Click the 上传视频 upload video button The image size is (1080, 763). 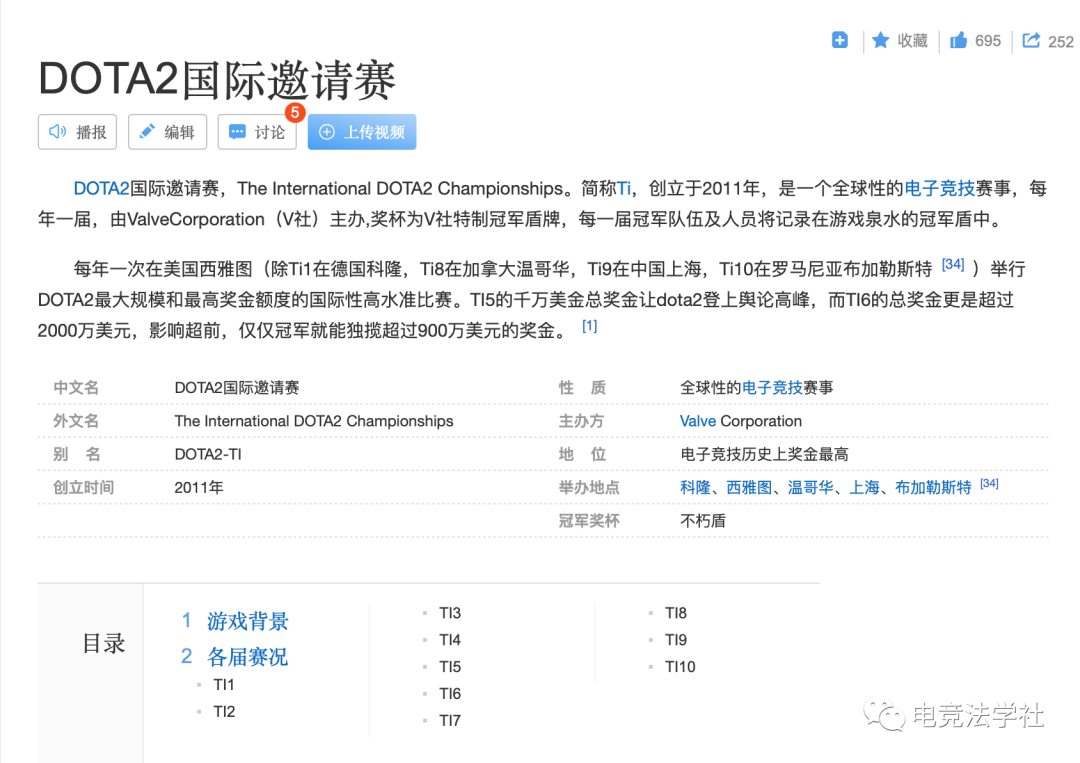[x=362, y=132]
